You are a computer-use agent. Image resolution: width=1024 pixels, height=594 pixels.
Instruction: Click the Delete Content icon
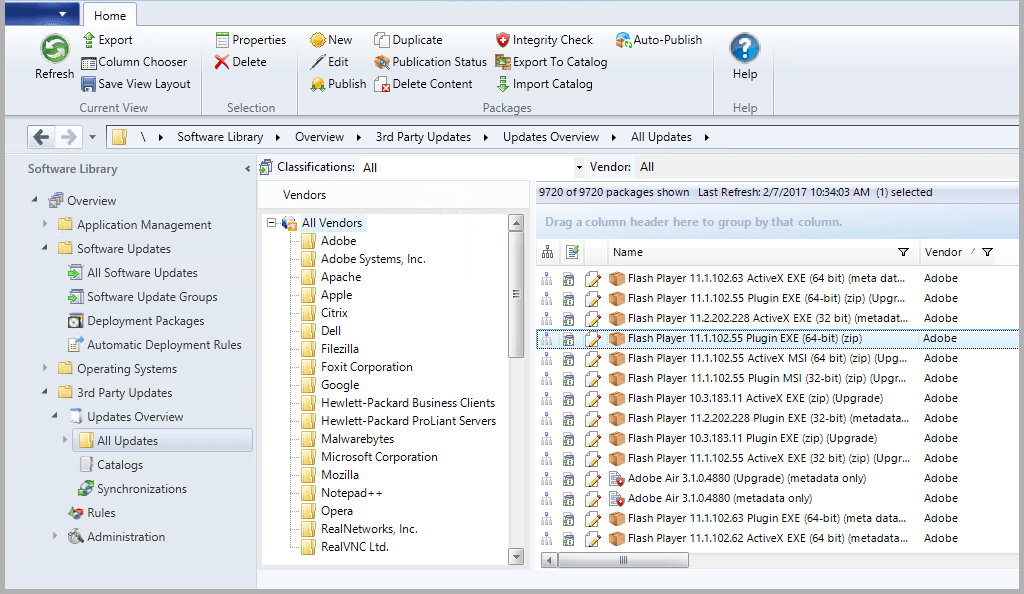[382, 85]
